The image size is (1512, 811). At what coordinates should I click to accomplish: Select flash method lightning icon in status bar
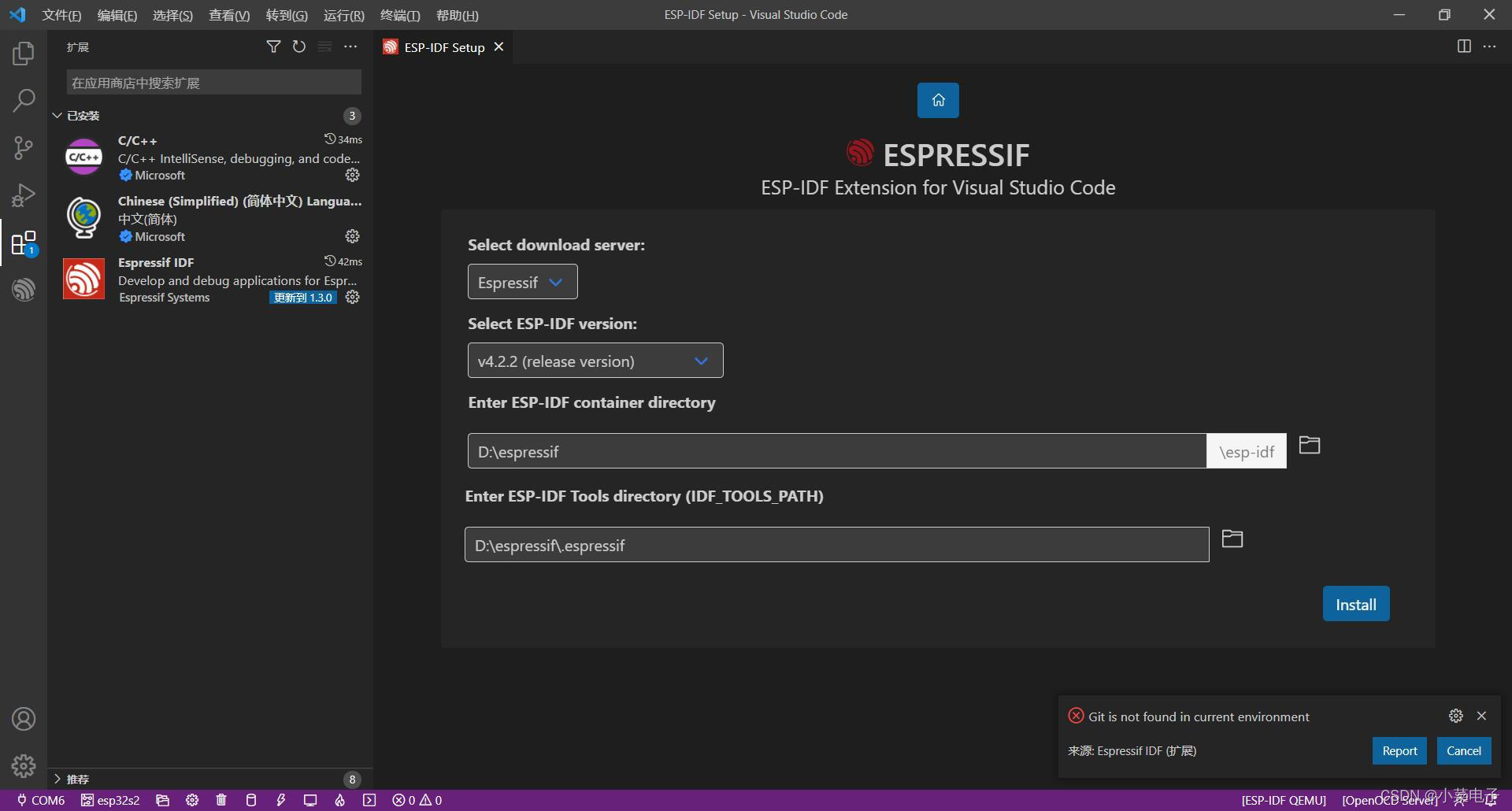(x=281, y=800)
